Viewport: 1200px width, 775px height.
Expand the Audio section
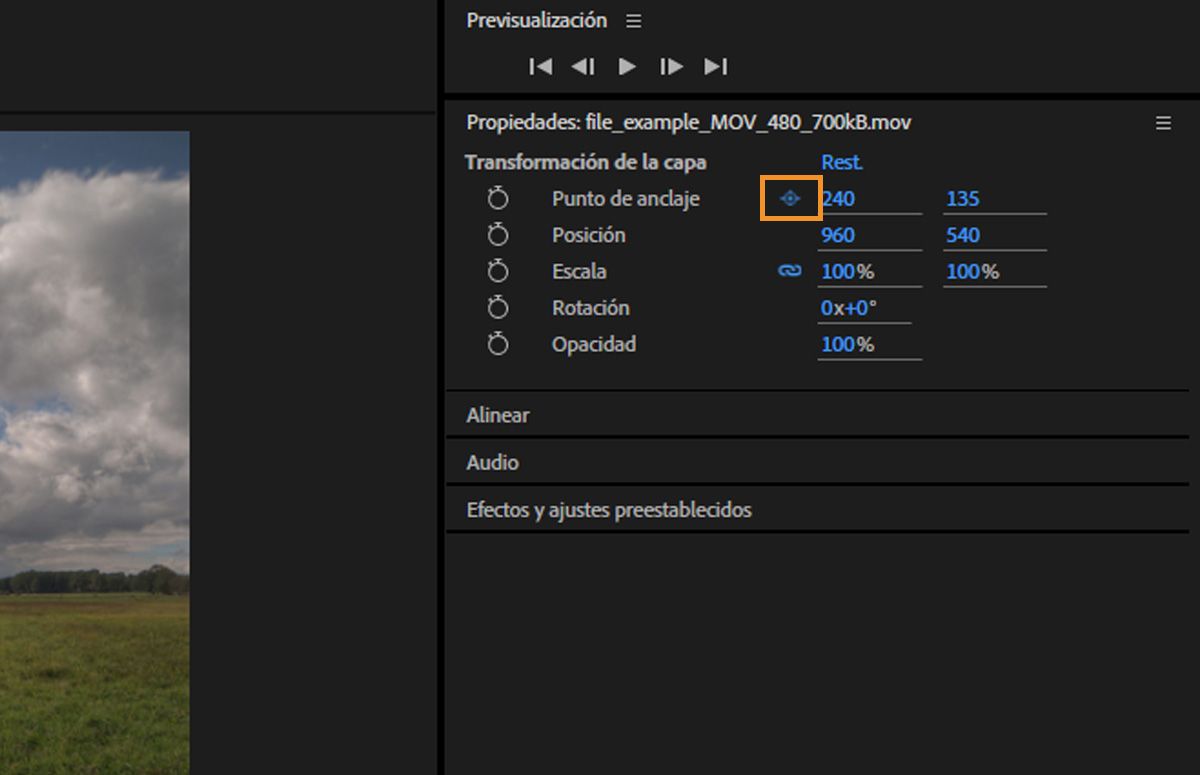coord(492,463)
